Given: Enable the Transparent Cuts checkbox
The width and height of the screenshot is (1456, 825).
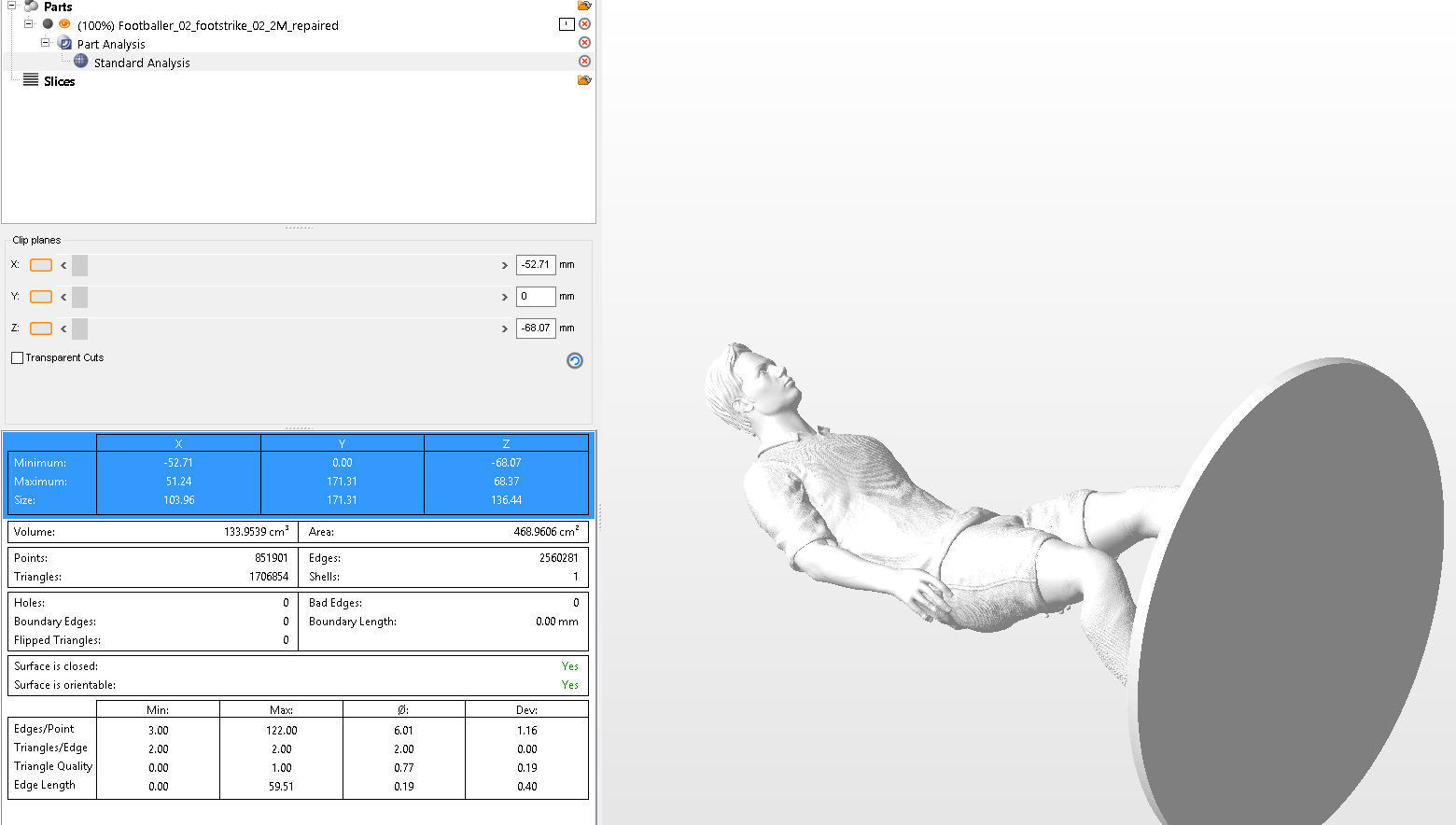Looking at the screenshot, I should [17, 358].
